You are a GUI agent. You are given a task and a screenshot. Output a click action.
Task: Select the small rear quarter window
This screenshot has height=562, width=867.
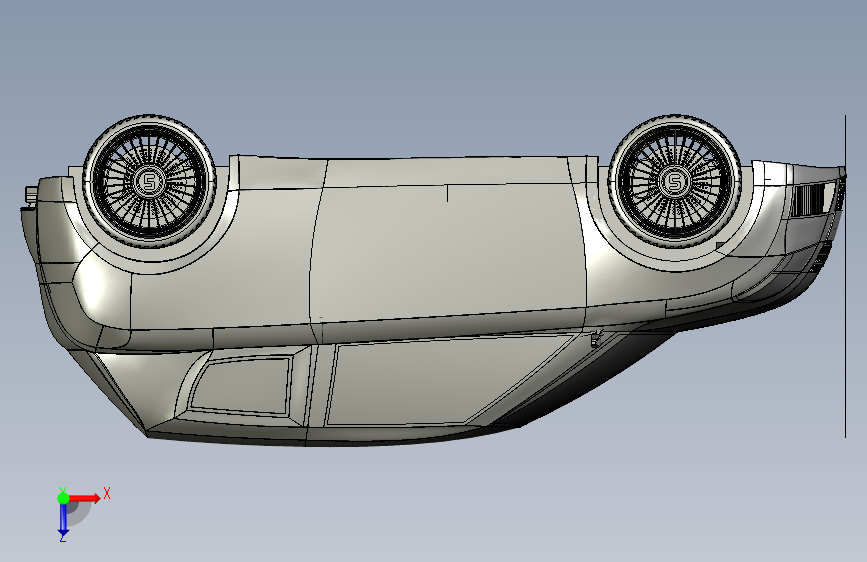coord(241,386)
